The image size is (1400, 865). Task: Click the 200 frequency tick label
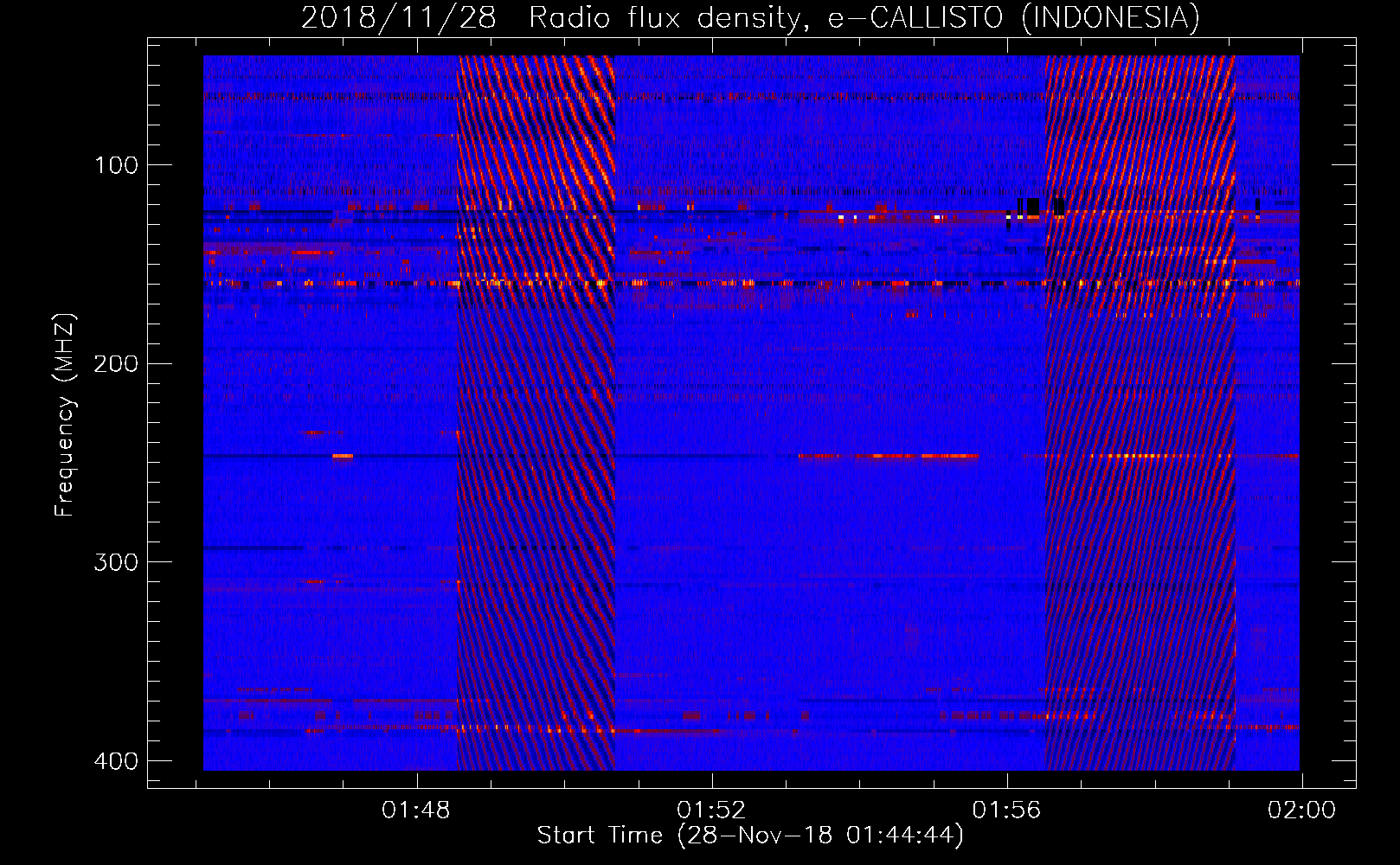[x=116, y=363]
